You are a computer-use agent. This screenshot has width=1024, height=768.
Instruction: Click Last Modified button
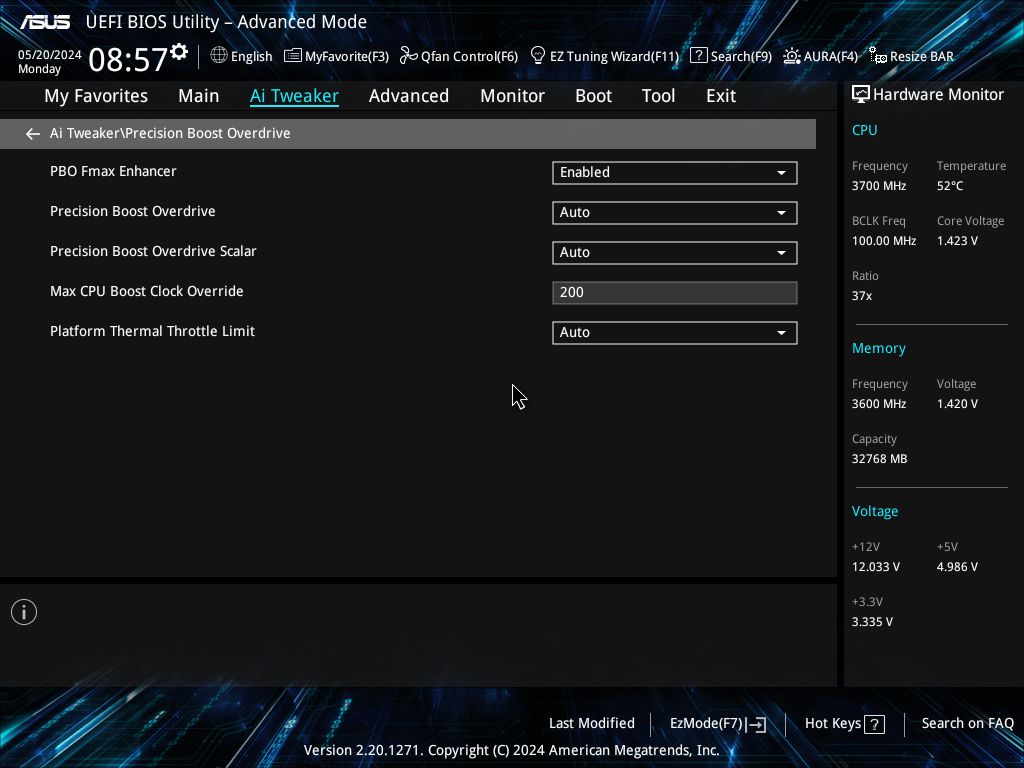[592, 723]
